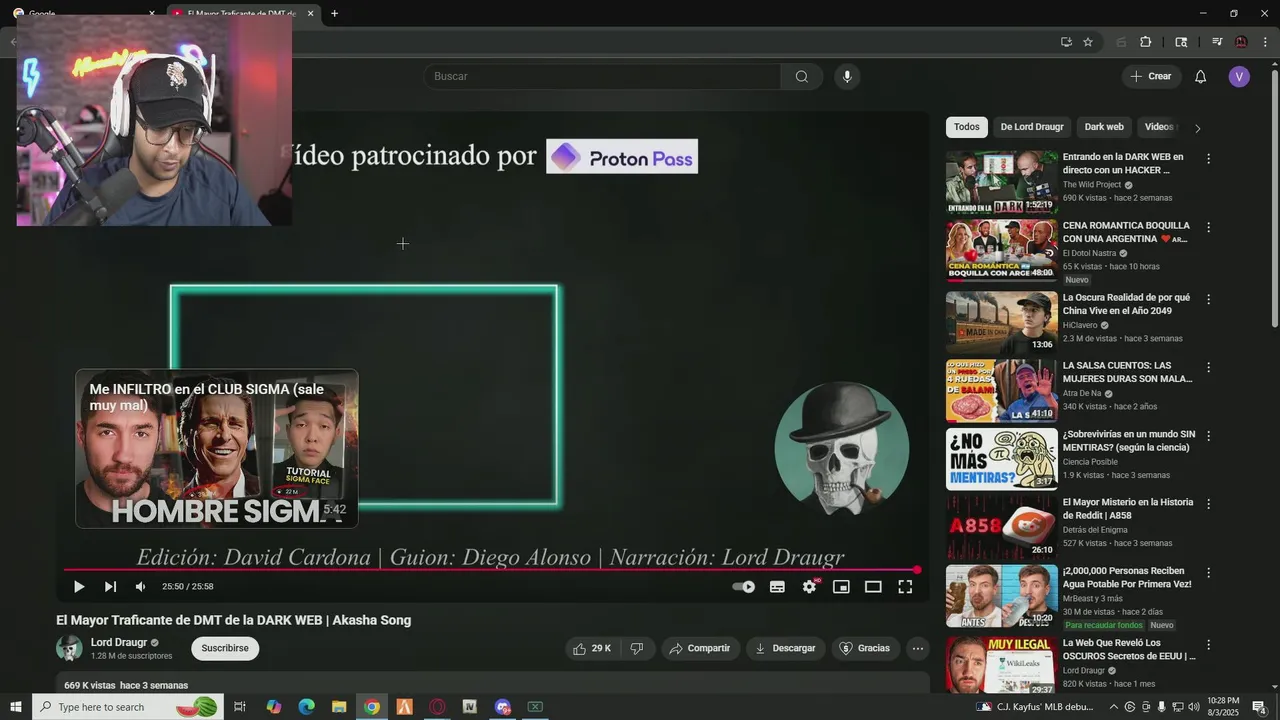1280x720 pixels.
Task: Open options for 'LA SALSA CUENTOS' video
Action: [1208, 367]
